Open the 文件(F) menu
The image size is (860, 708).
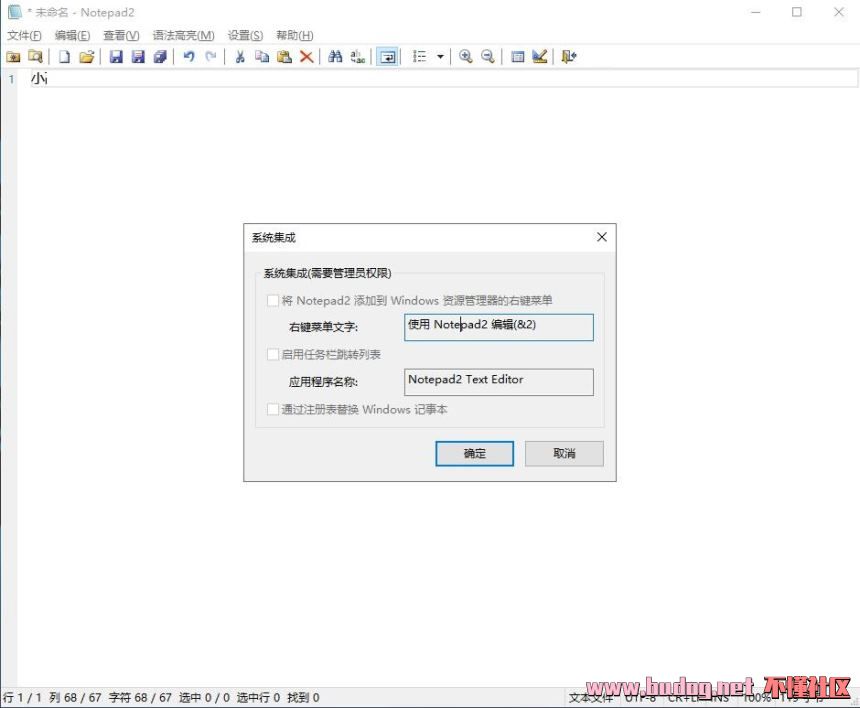(24, 36)
